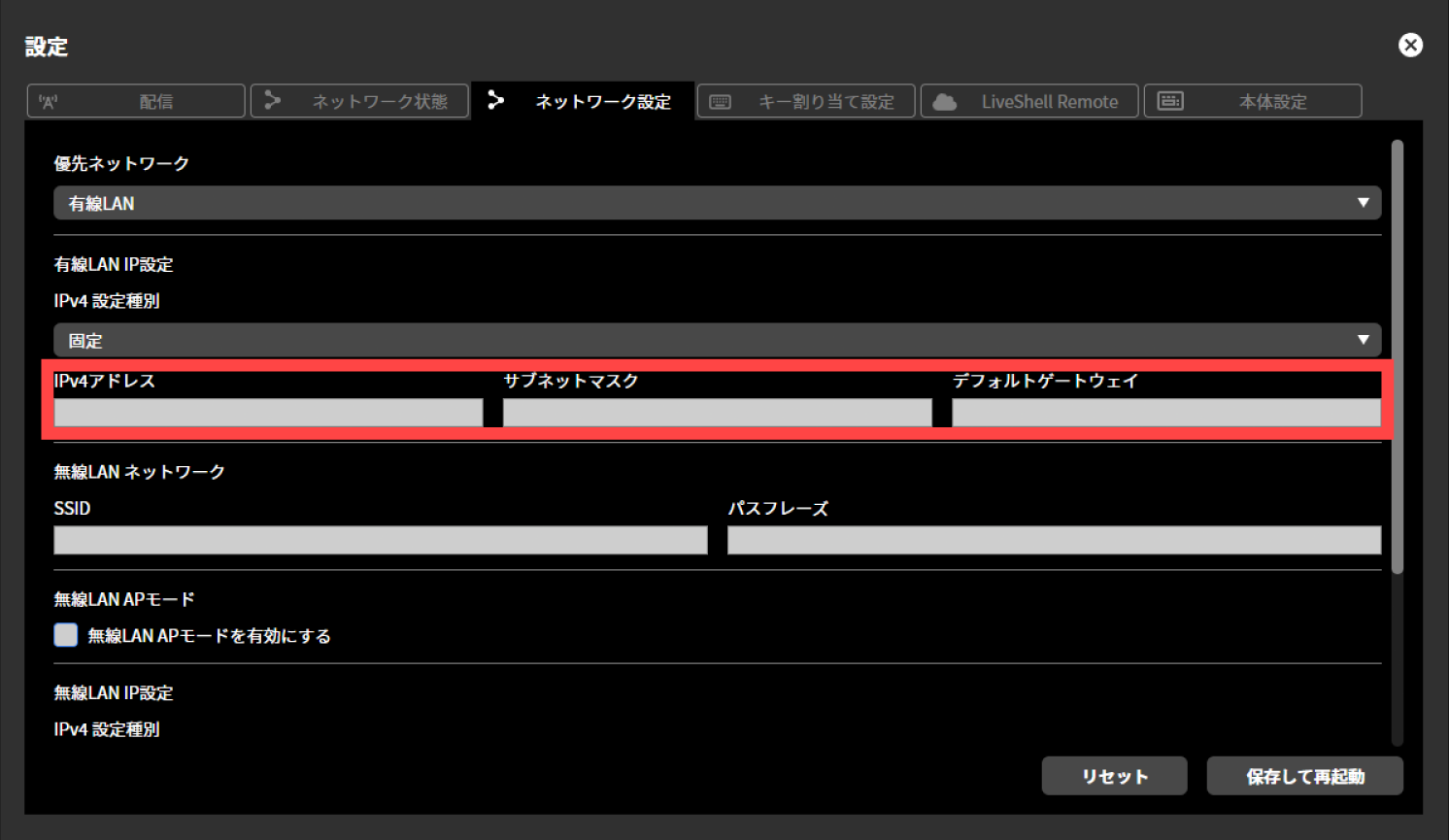Click the デフォルトゲートウェイ input field

coord(1165,412)
